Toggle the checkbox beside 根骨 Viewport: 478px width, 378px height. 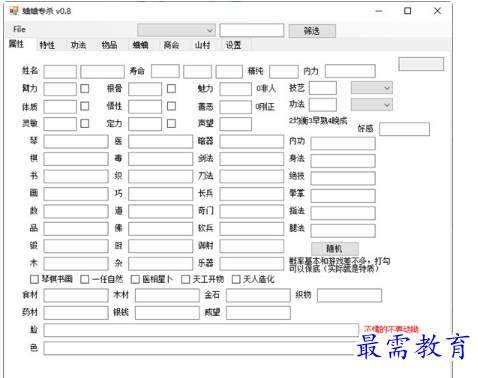[x=171, y=88]
